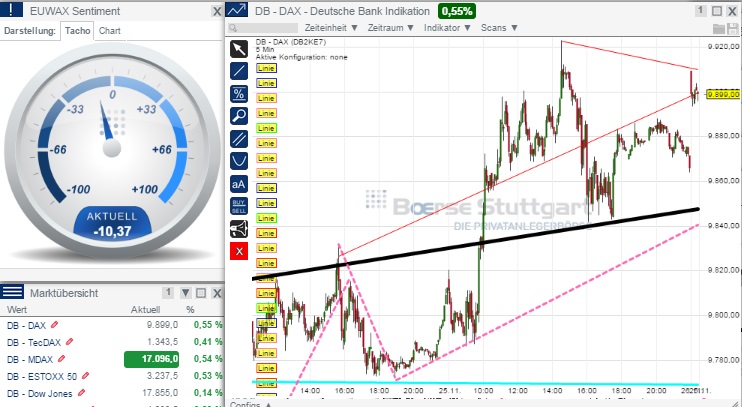Click the save disk icon in chart toolbar
742x407 pixels.
pos(733,29)
